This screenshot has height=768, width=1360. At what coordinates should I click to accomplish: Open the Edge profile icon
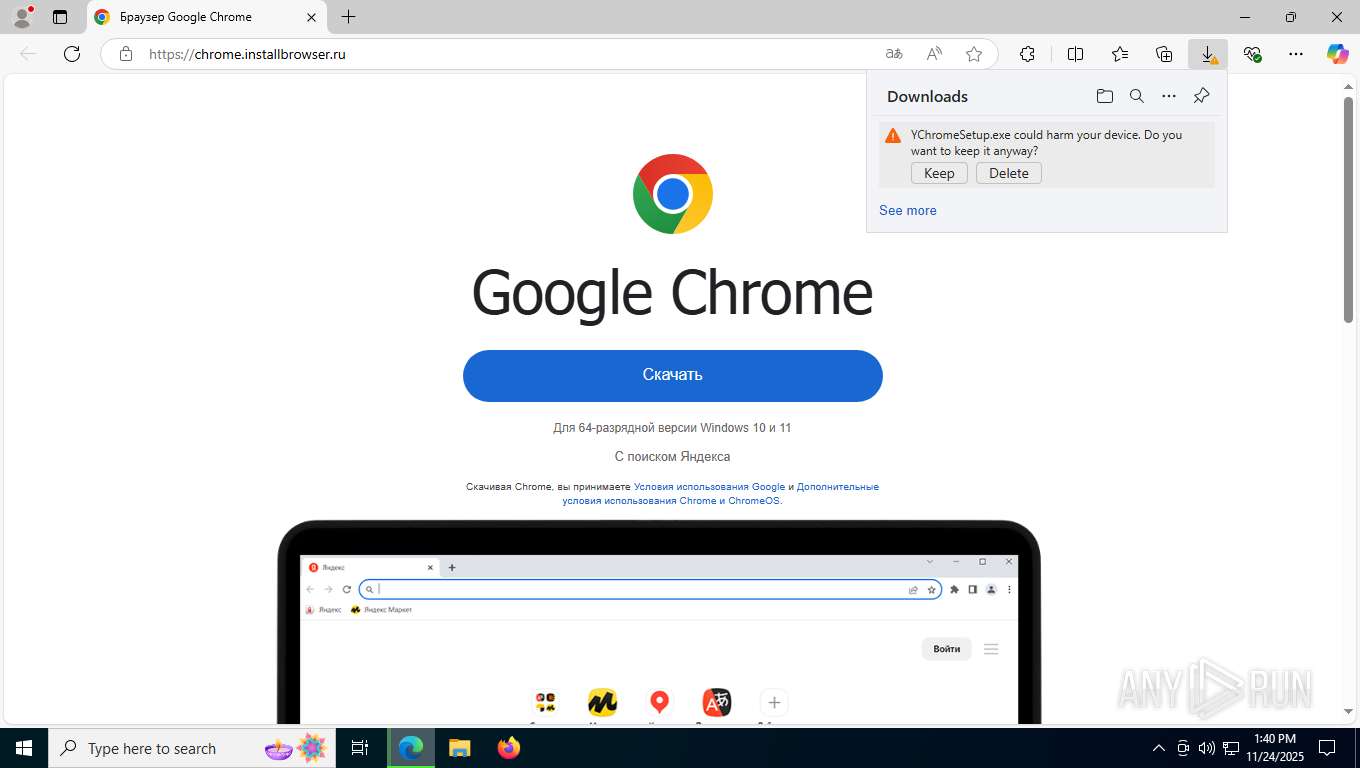click(x=21, y=17)
